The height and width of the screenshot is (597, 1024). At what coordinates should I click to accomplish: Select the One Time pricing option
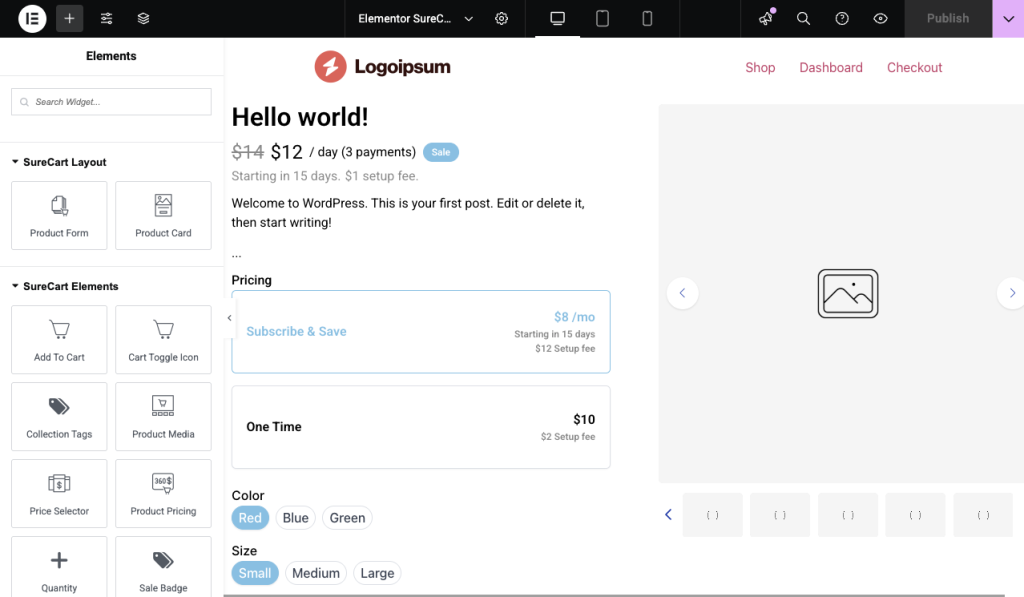pyautogui.click(x=420, y=427)
